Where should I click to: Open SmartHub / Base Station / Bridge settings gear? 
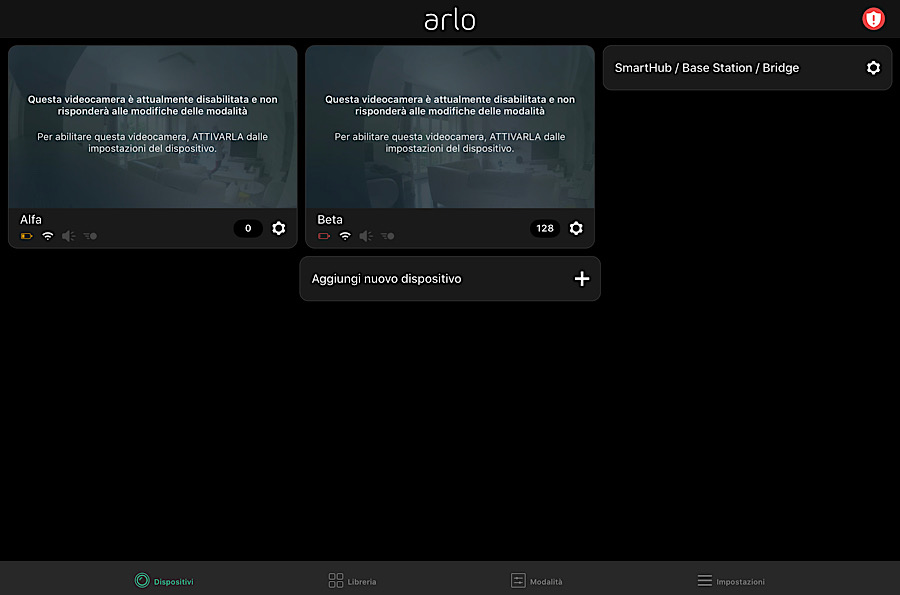click(x=873, y=68)
